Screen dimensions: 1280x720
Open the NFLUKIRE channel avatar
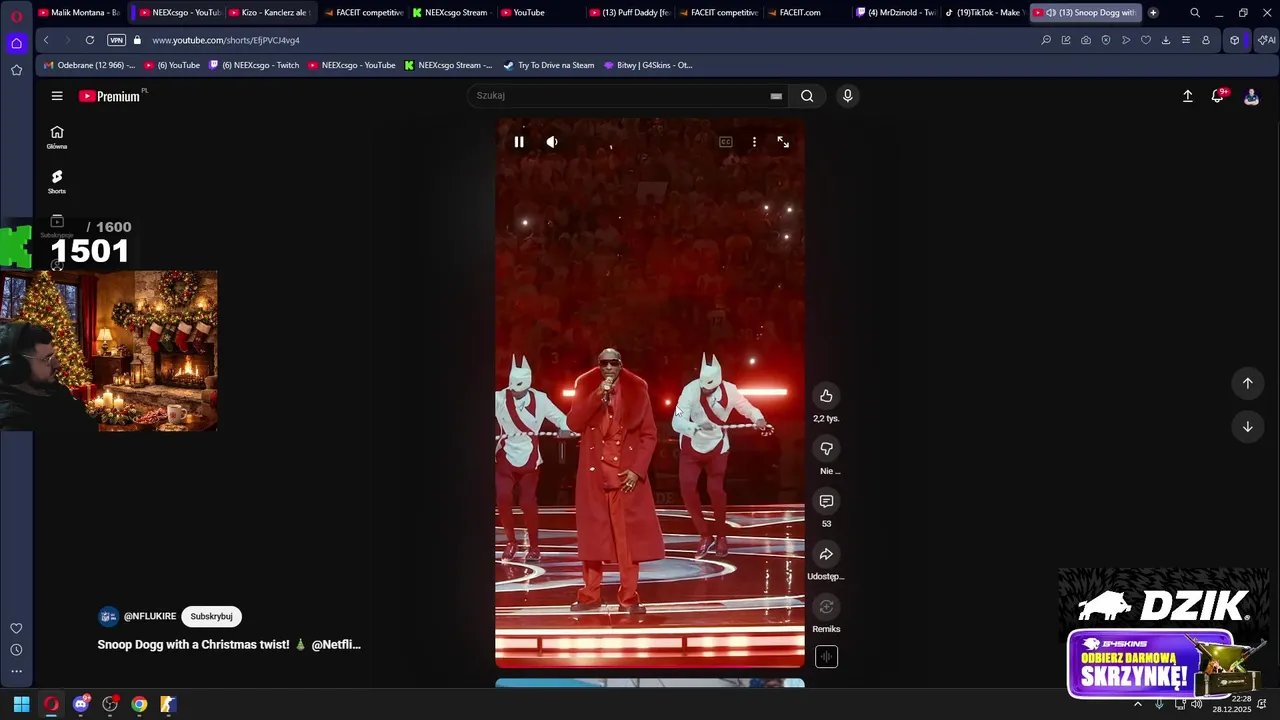(108, 617)
